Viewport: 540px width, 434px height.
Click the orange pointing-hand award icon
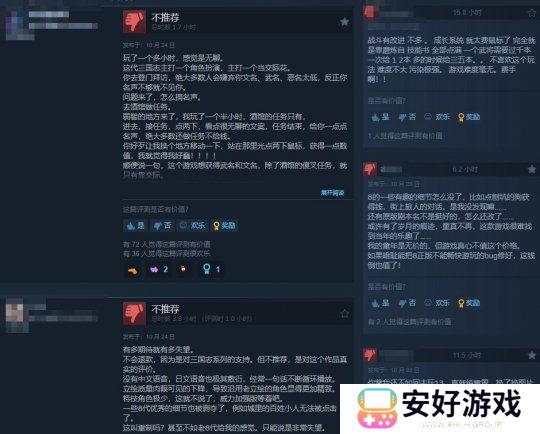(133, 271)
